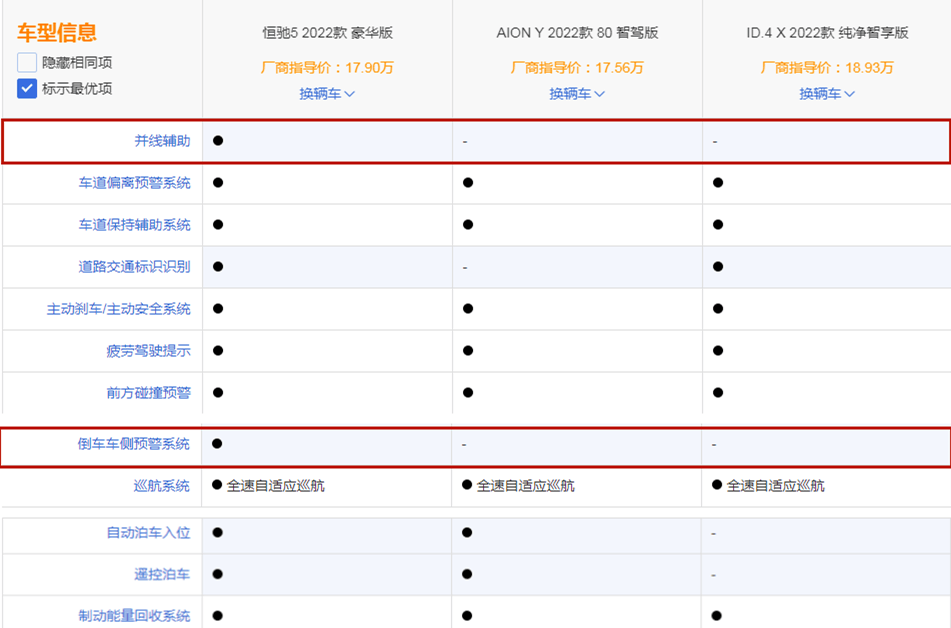Viewport: 951px width, 628px height.
Task: Open 换辆车 dropdown under AION Y 2022款
Action: coord(577,93)
